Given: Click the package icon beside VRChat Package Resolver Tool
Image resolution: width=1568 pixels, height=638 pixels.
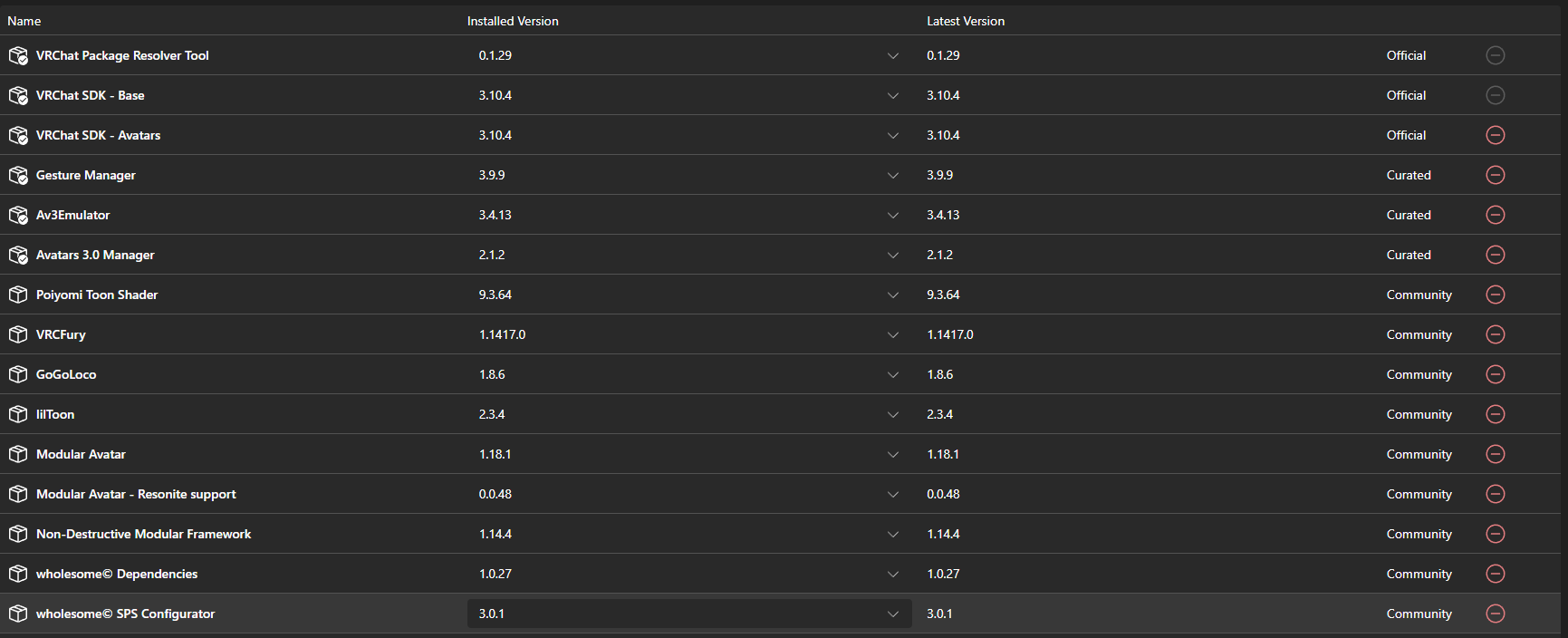Looking at the screenshot, I should coord(18,55).
